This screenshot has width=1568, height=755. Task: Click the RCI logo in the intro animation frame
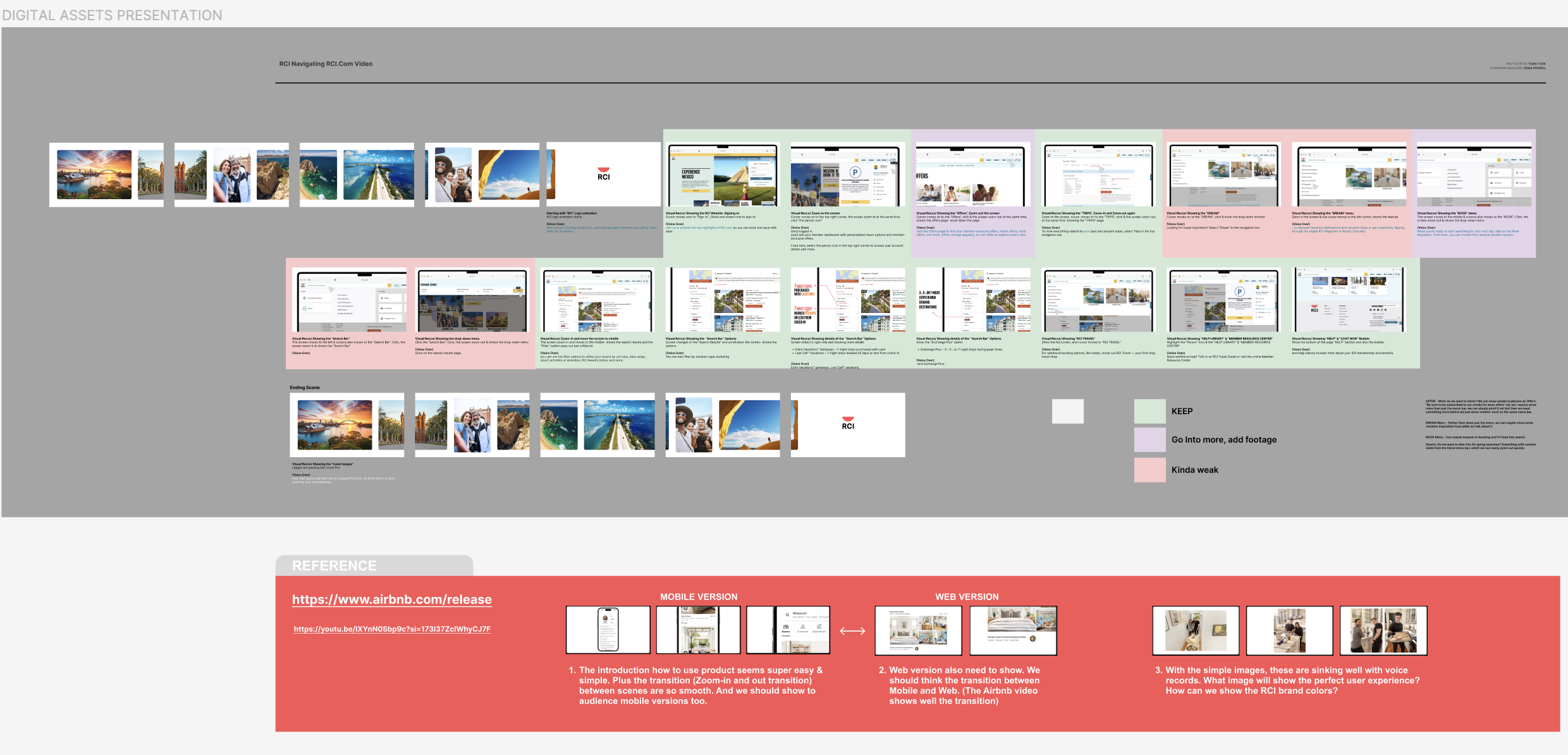coord(604,174)
